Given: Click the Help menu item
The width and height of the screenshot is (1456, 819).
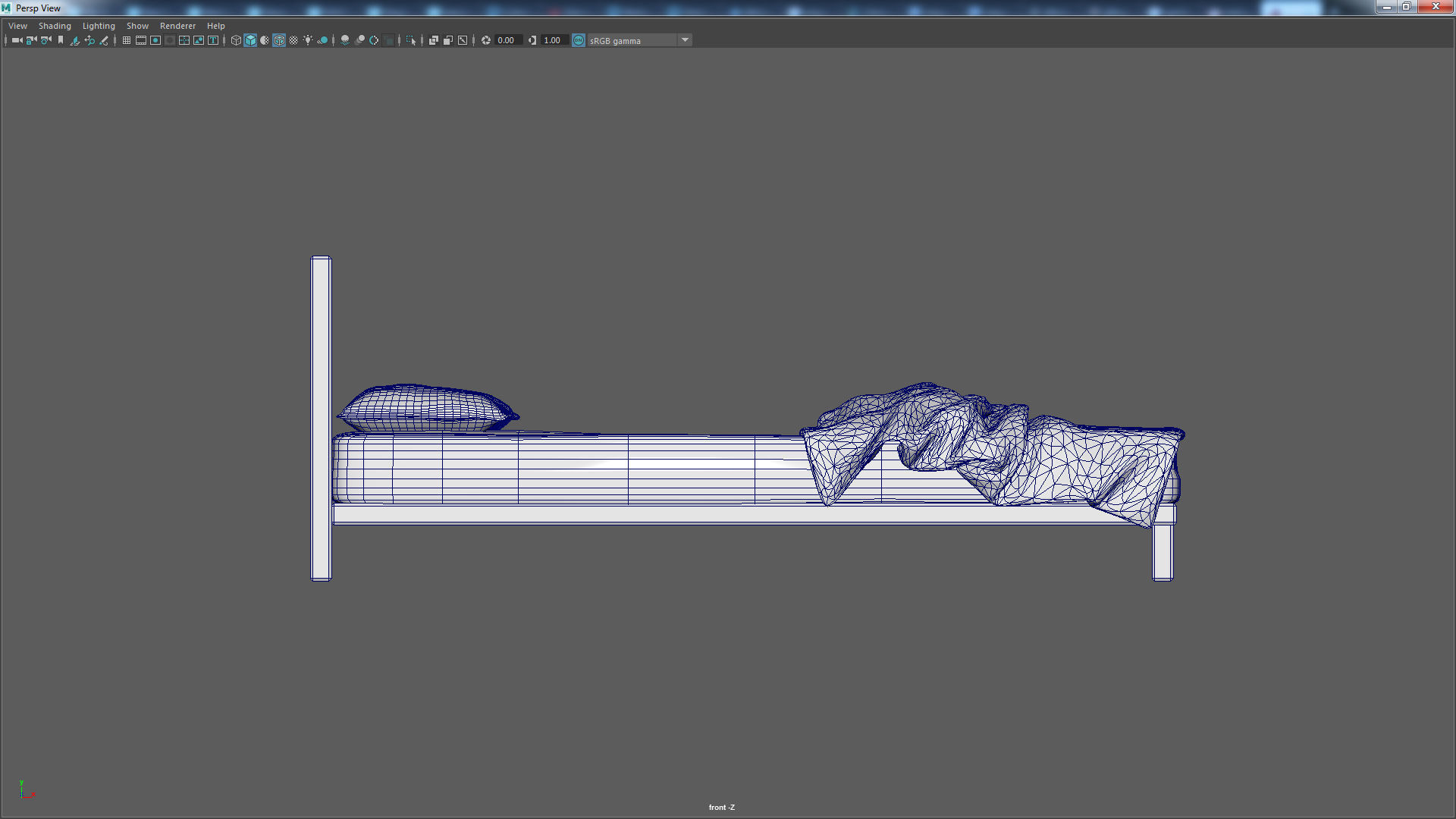Looking at the screenshot, I should tap(215, 26).
